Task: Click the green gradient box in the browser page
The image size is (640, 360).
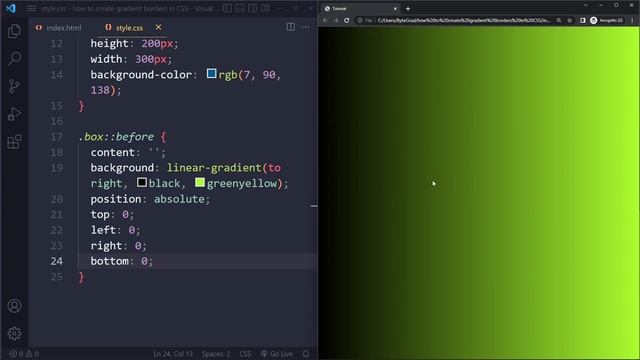Action: pyautogui.click(x=479, y=193)
